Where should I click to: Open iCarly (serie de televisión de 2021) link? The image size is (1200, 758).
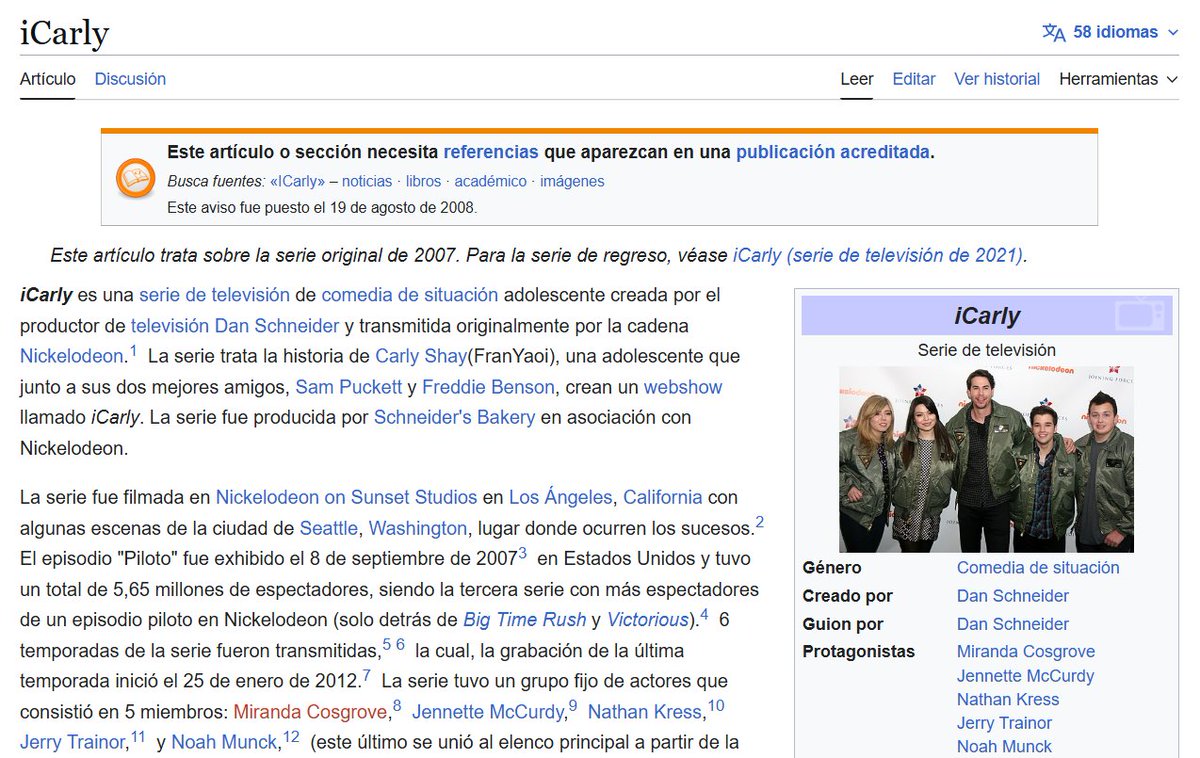(x=878, y=255)
